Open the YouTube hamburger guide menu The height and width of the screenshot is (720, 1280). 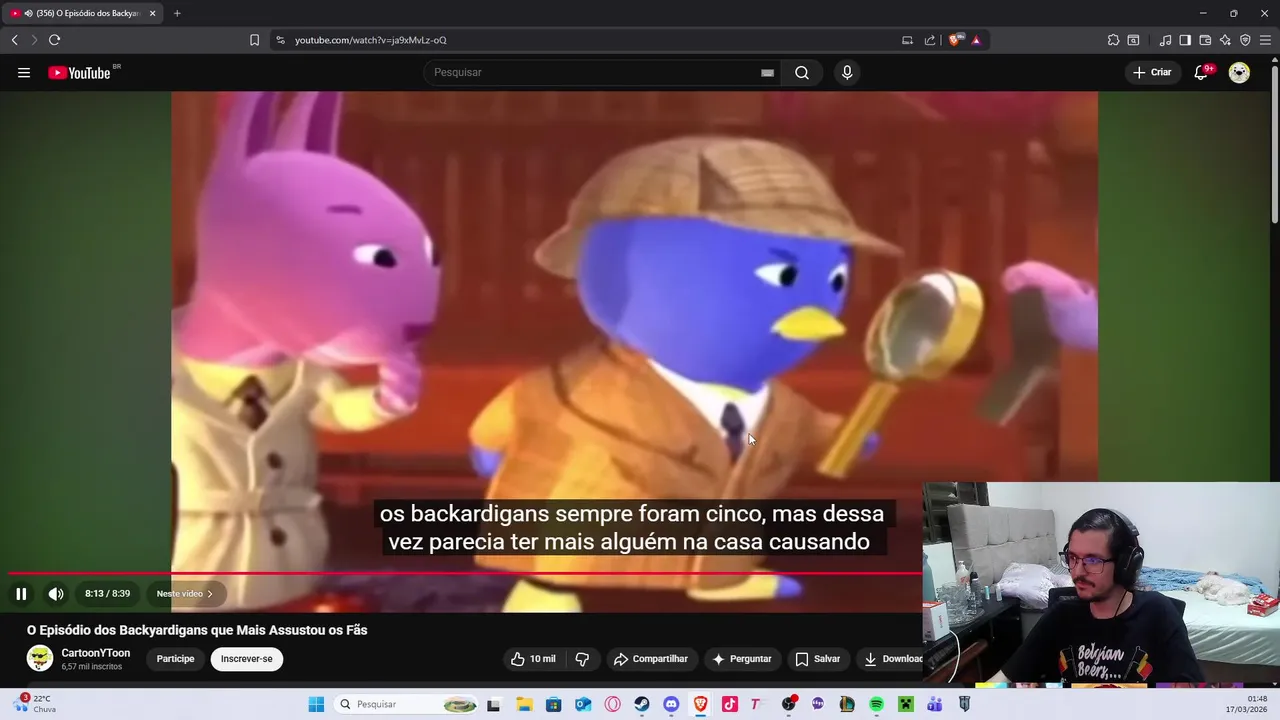[24, 72]
